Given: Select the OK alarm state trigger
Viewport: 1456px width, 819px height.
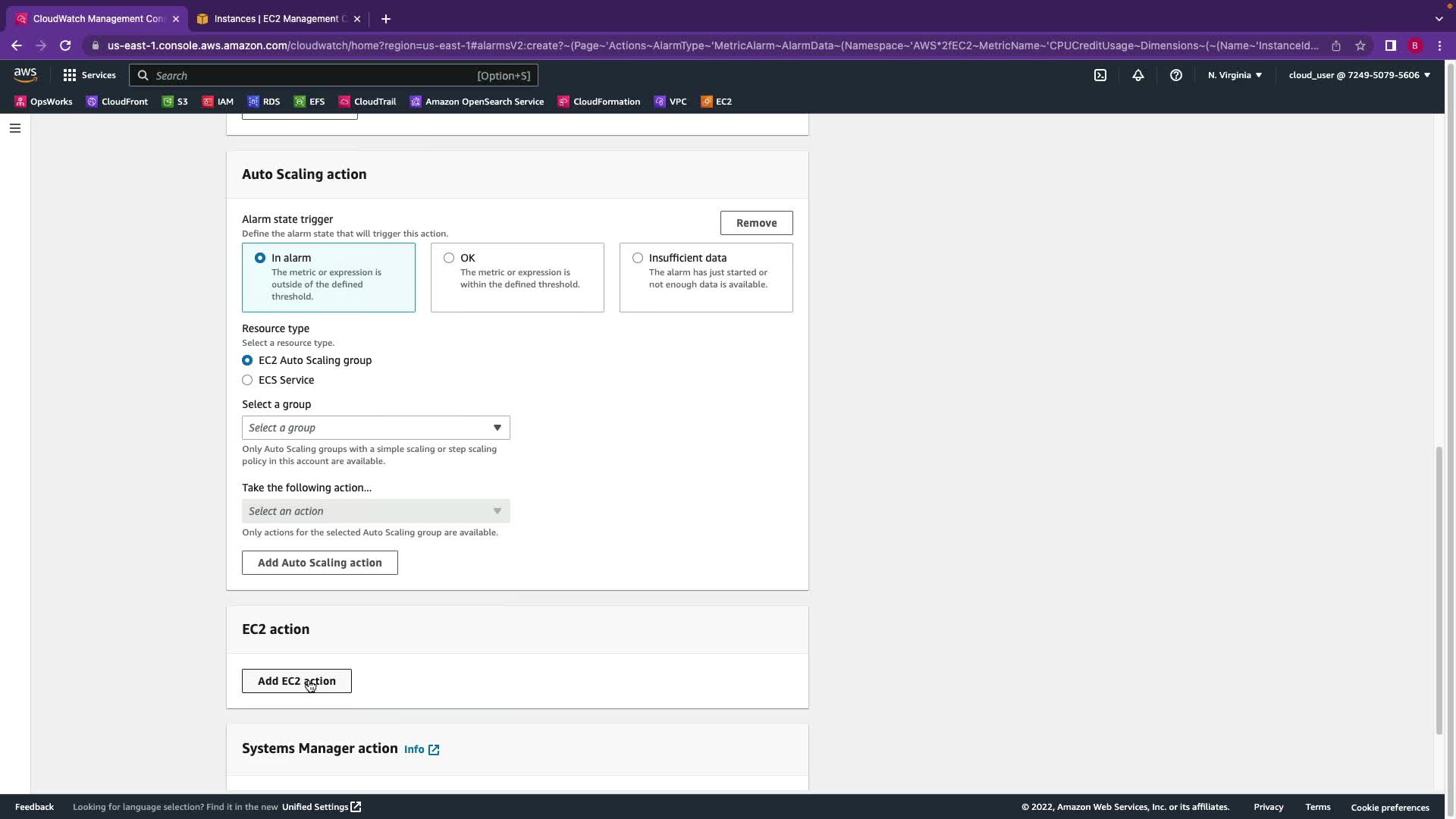Looking at the screenshot, I should point(449,258).
